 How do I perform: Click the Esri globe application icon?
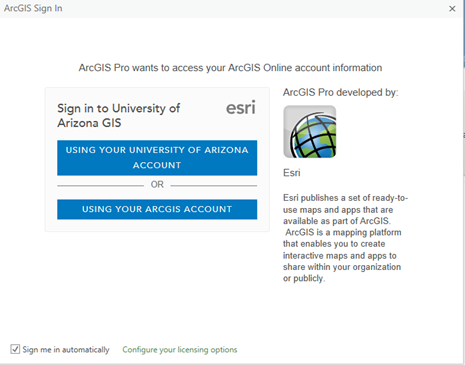tap(310, 132)
